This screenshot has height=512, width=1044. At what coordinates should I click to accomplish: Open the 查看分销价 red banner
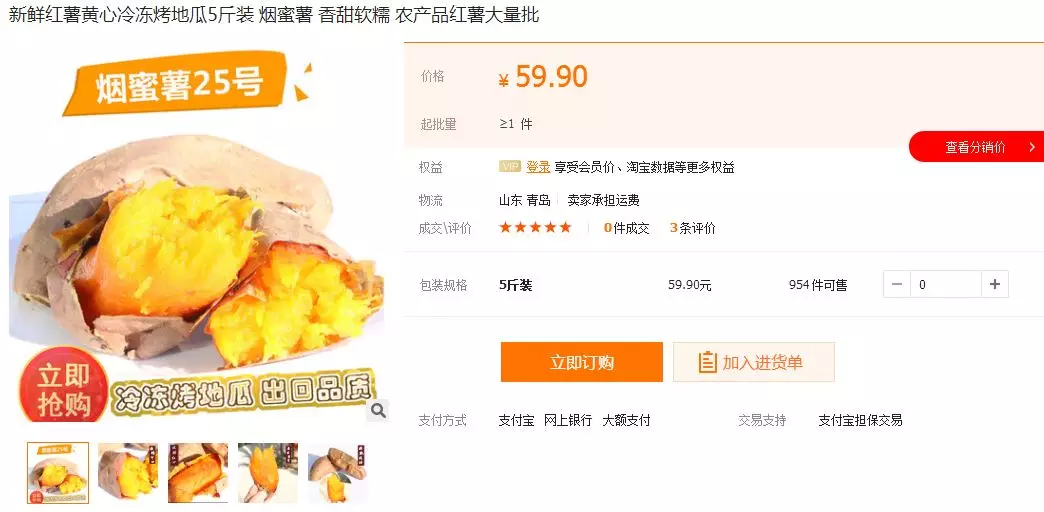click(977, 147)
